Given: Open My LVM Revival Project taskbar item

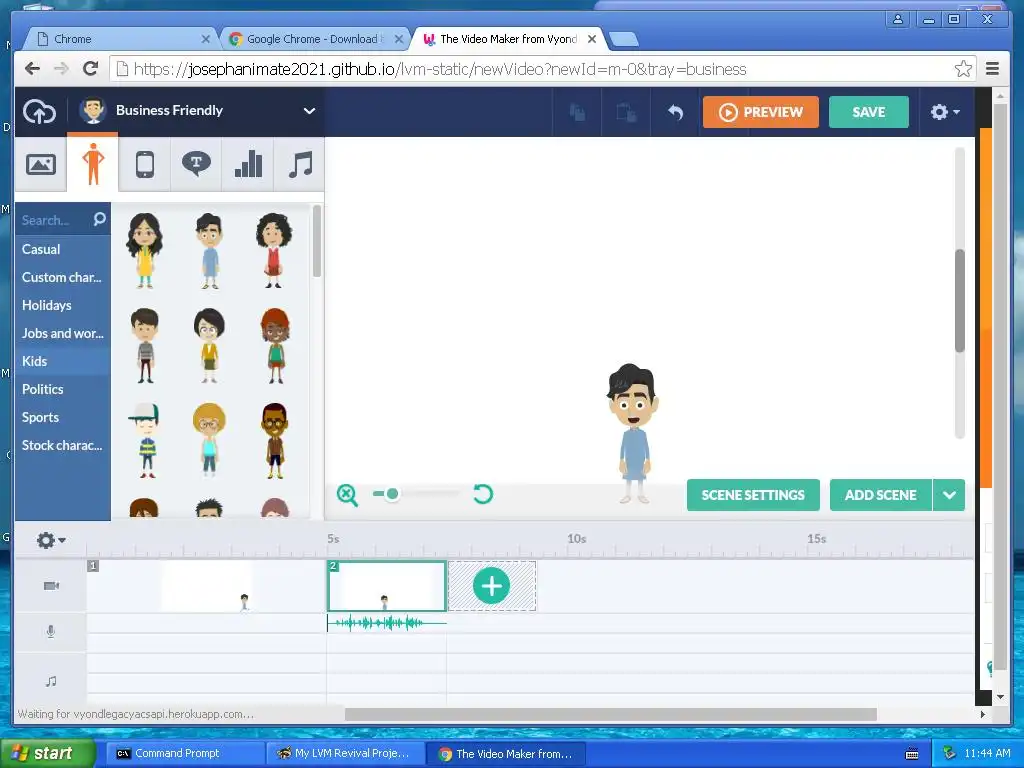Looking at the screenshot, I should (346, 754).
